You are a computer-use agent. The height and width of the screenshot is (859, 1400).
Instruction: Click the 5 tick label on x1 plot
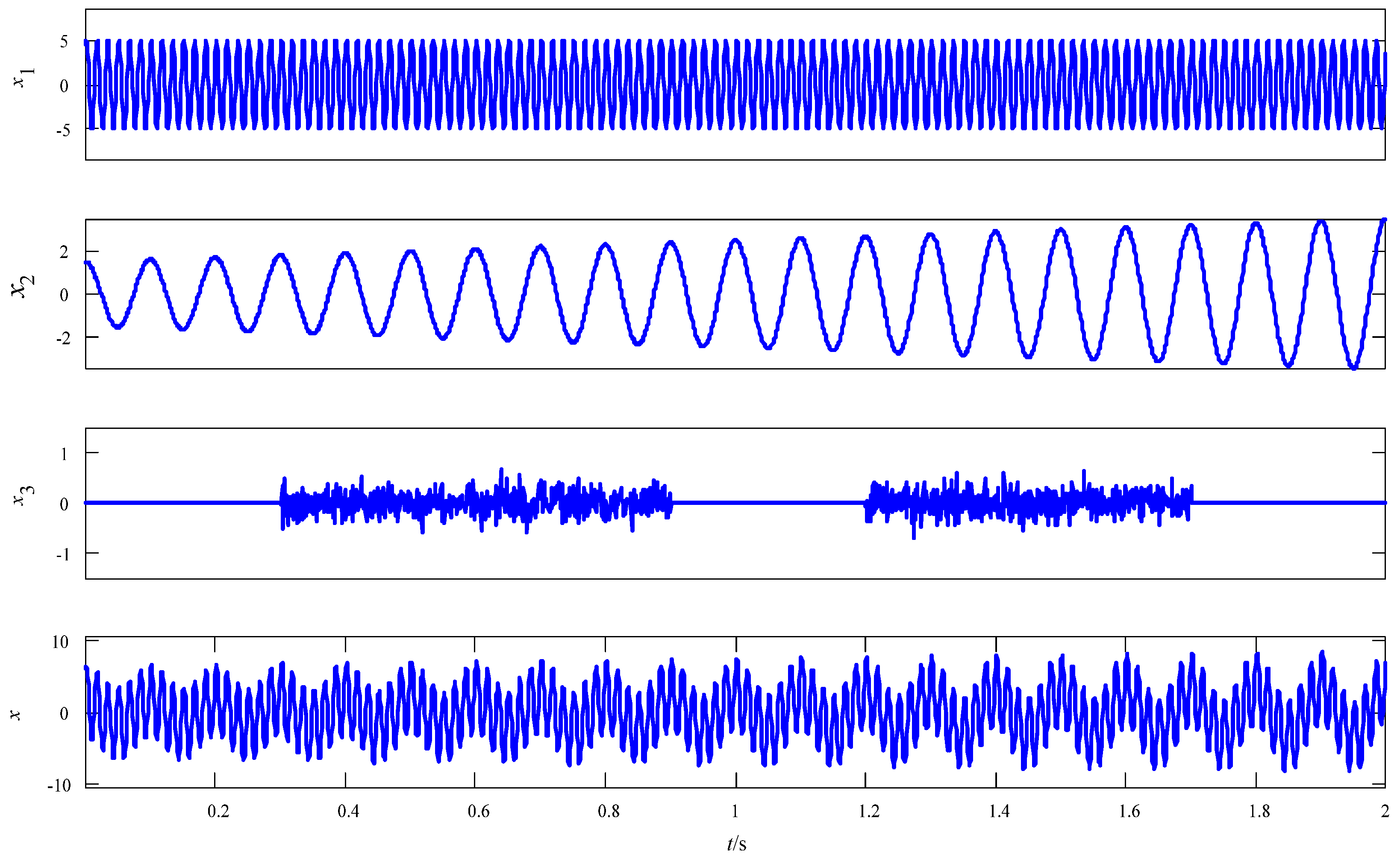[64, 41]
